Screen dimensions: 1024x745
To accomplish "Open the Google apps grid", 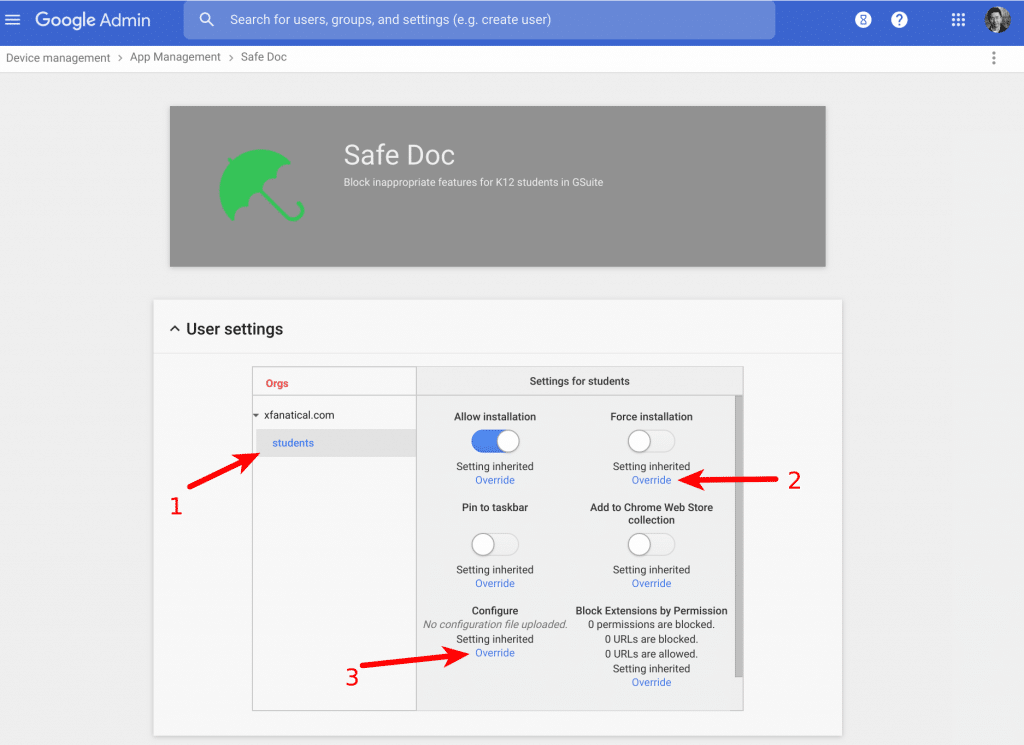I will [x=958, y=20].
